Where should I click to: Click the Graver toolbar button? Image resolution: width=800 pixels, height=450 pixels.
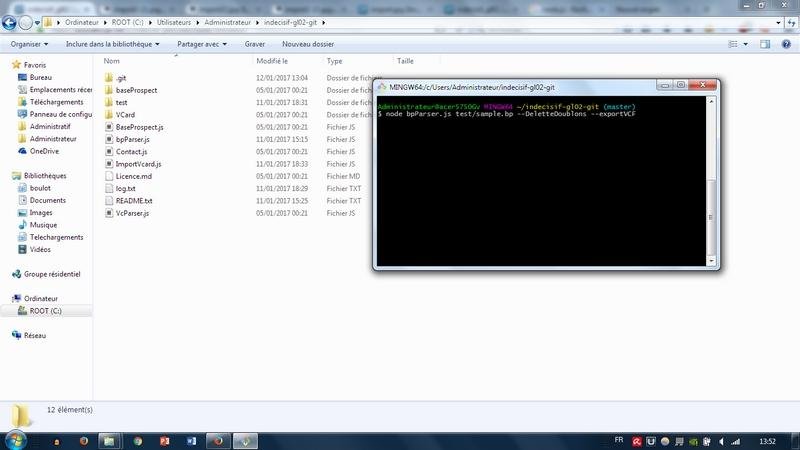(255, 44)
